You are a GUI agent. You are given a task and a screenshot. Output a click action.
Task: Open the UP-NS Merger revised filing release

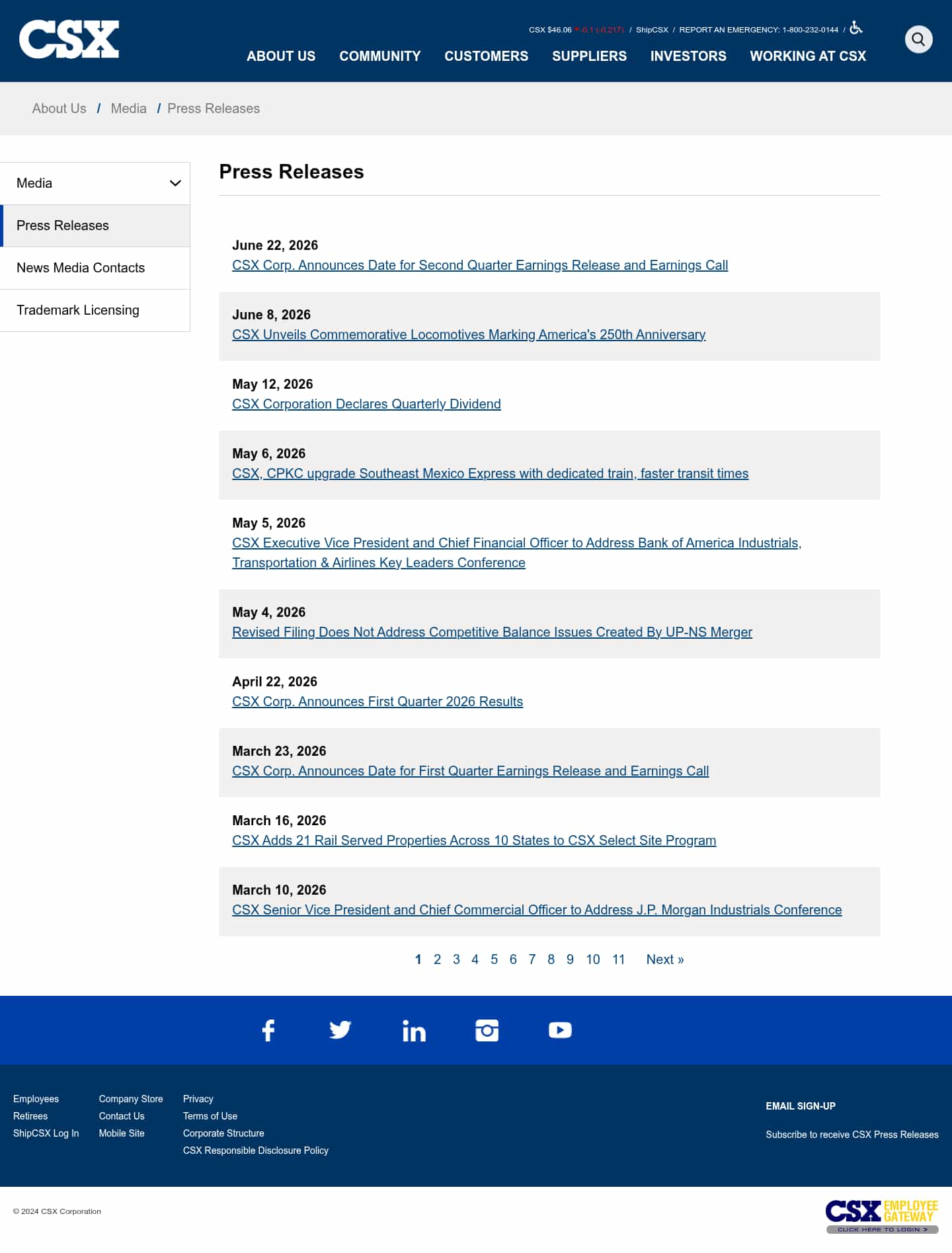click(492, 632)
